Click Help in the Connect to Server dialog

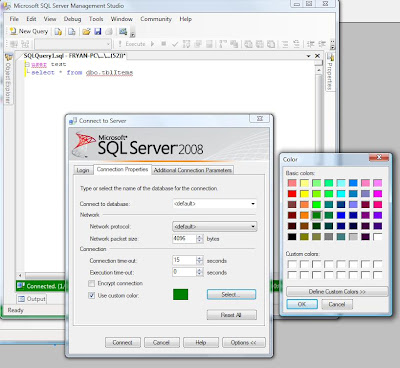tap(201, 342)
